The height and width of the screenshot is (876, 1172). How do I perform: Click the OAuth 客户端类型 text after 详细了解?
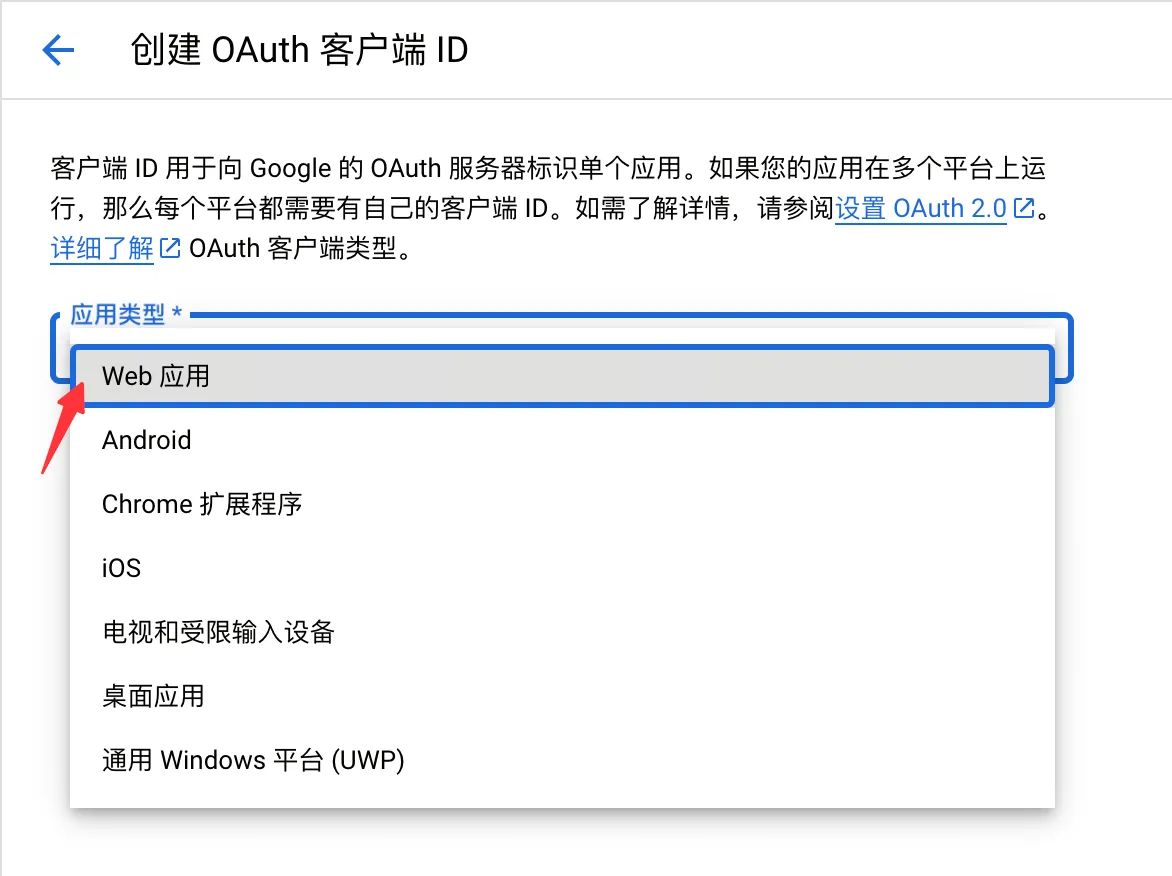(x=300, y=248)
